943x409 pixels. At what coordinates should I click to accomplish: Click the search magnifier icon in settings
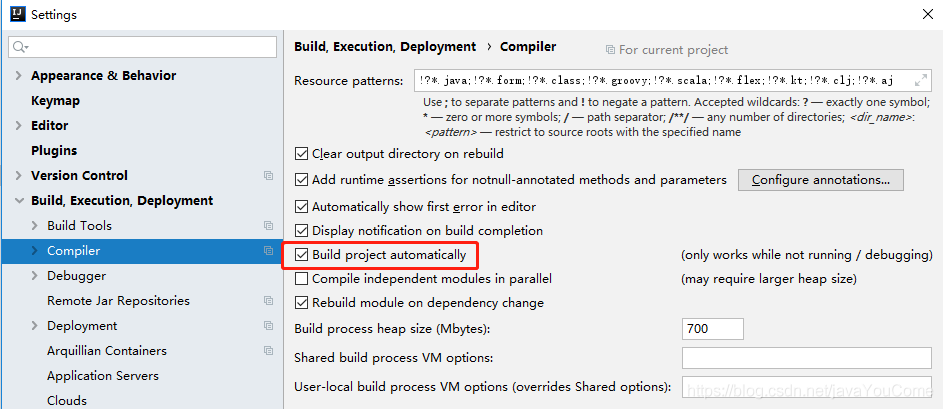(x=19, y=48)
